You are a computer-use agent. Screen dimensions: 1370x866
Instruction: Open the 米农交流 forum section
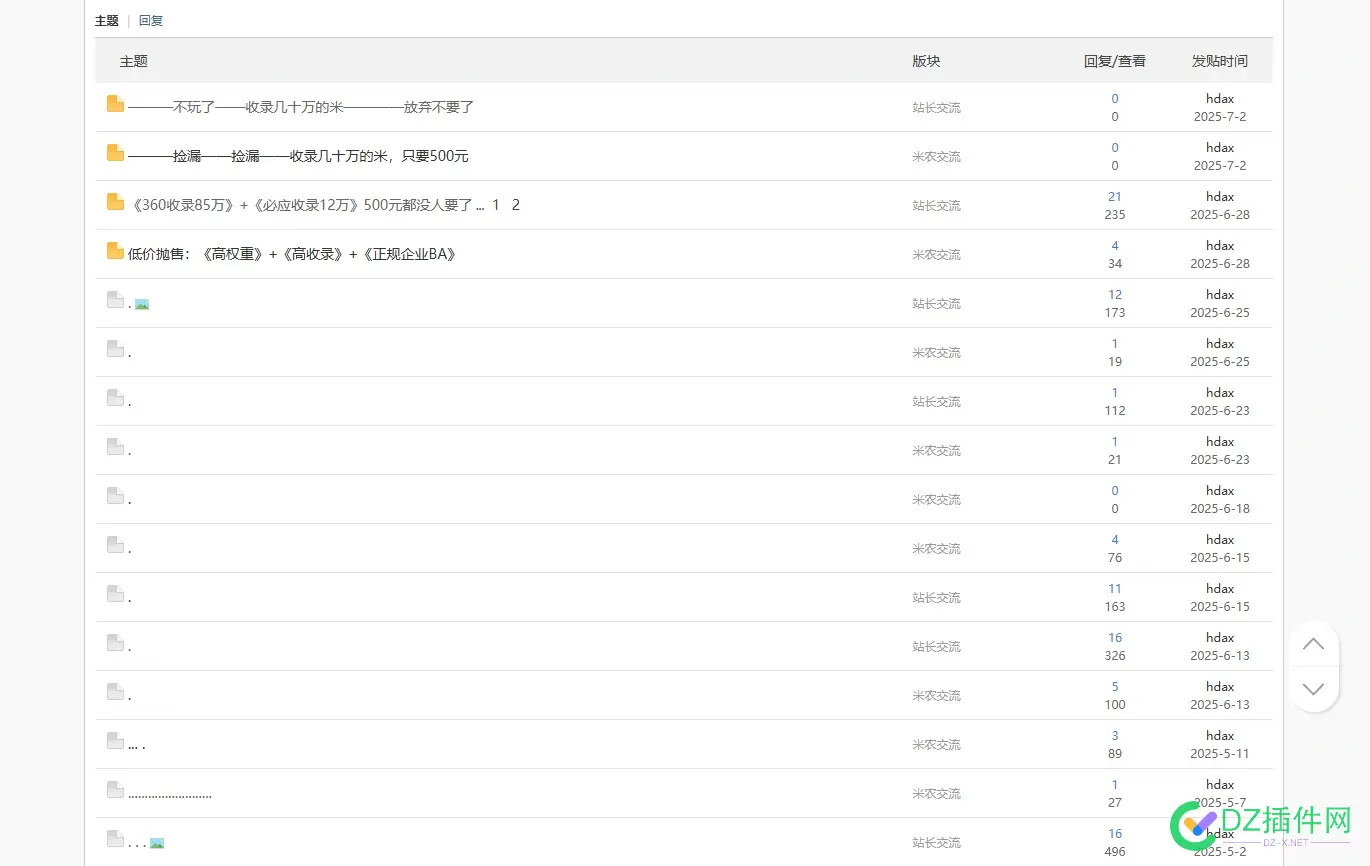[936, 156]
